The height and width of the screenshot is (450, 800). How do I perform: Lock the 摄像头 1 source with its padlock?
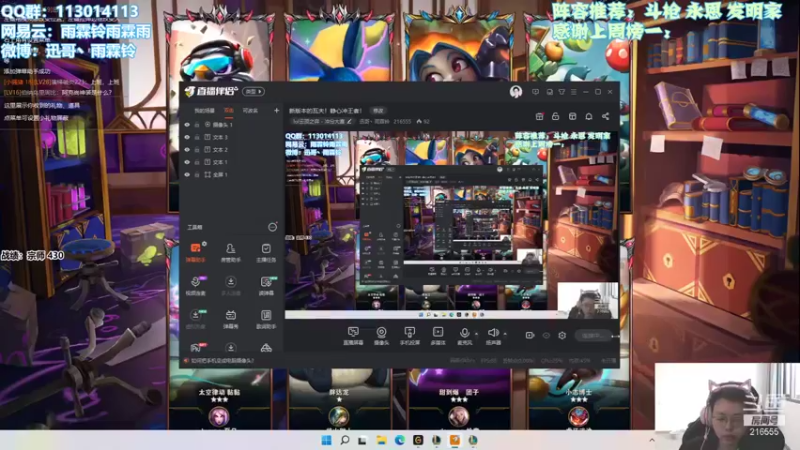pos(197,124)
